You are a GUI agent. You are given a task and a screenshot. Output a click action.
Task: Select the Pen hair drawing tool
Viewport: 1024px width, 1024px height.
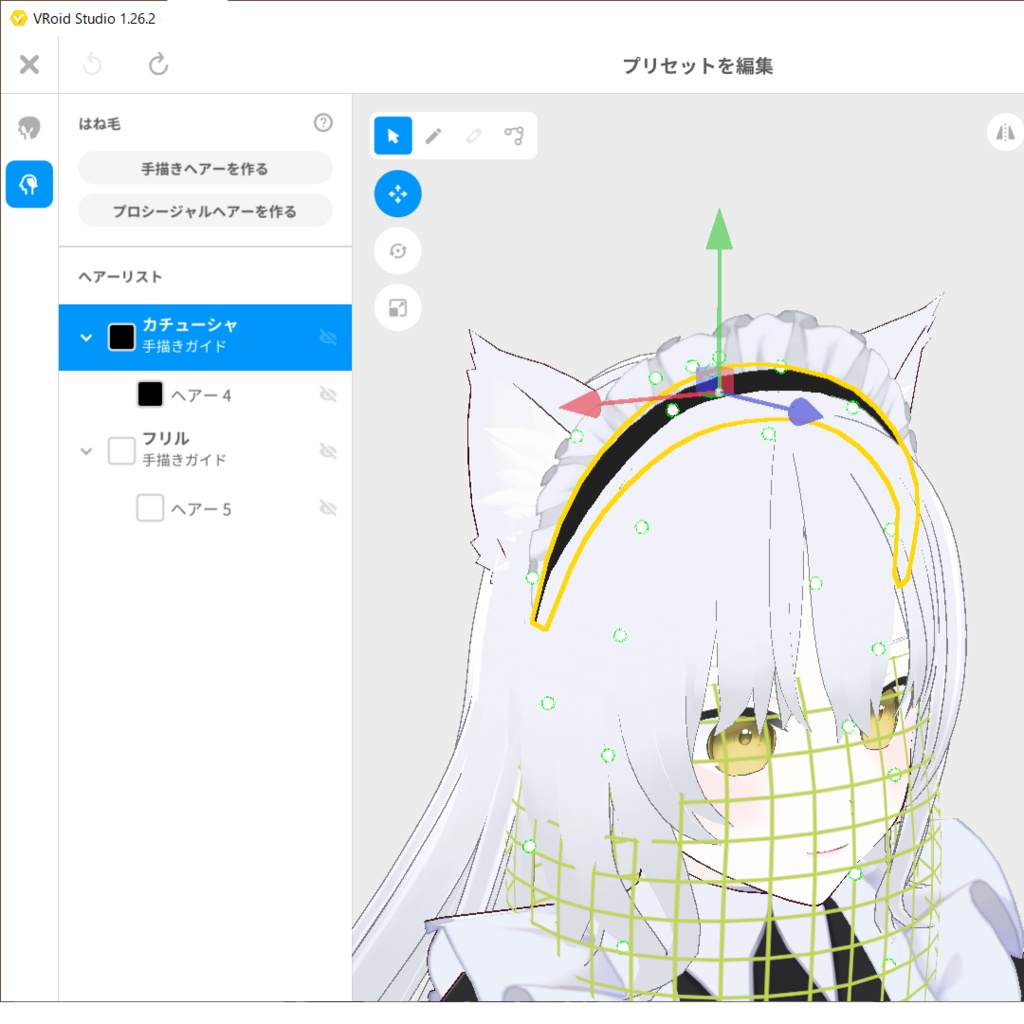tap(433, 135)
